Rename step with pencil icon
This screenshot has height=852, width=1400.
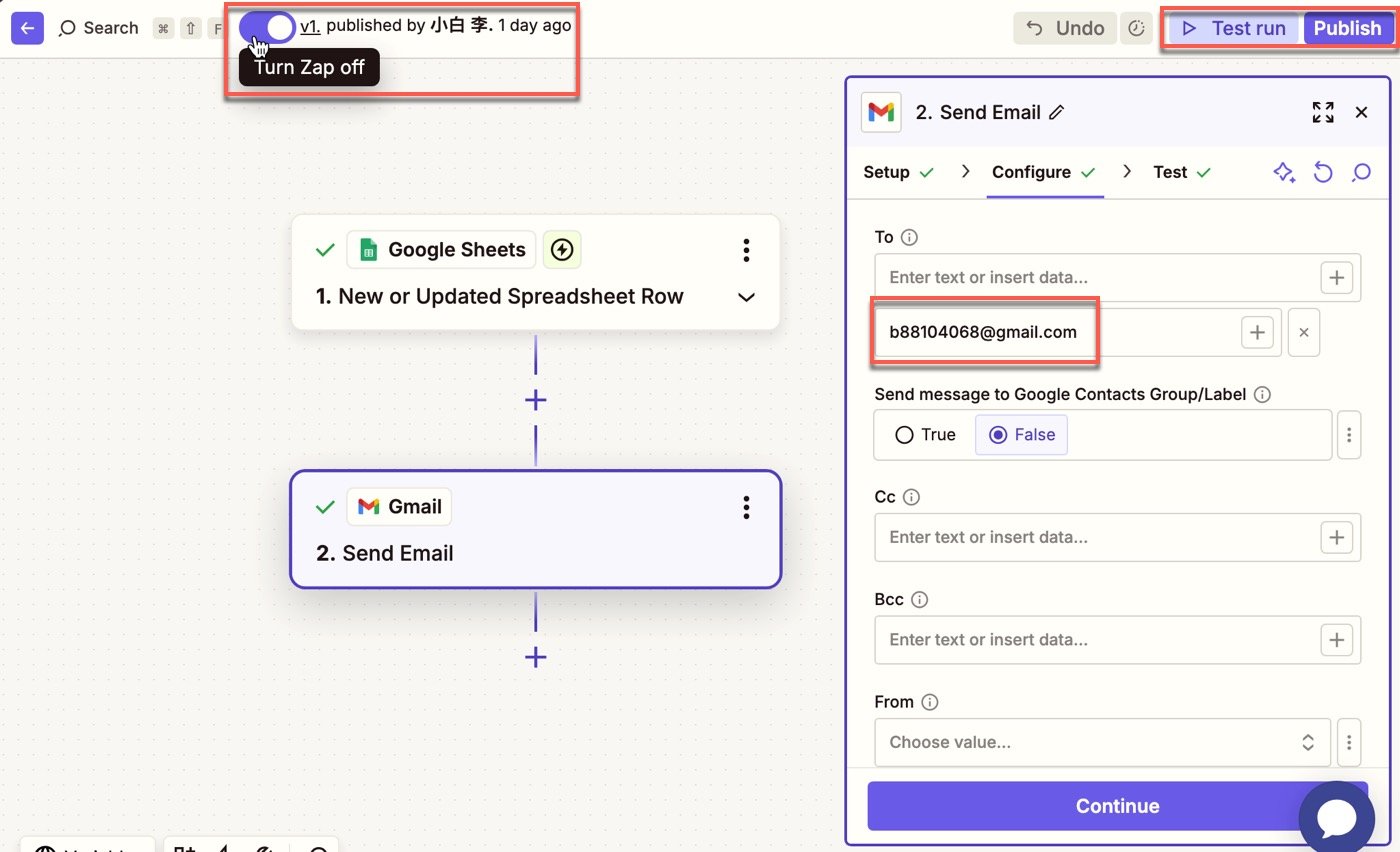pos(1056,113)
